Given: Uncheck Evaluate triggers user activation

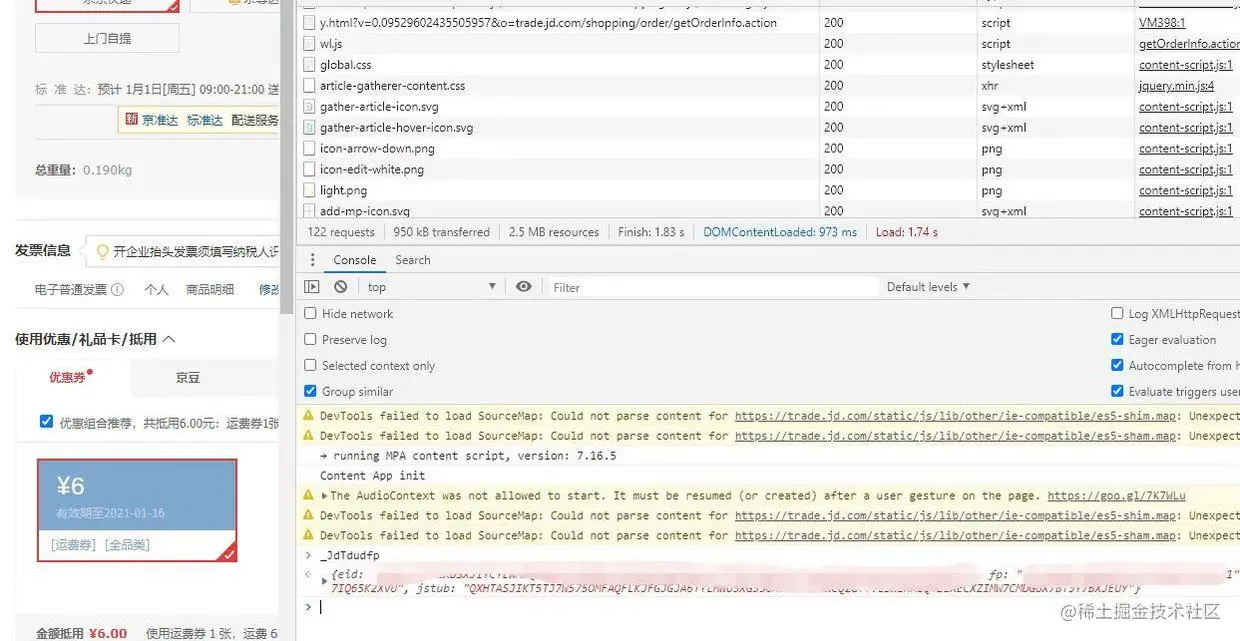Looking at the screenshot, I should coord(1118,392).
